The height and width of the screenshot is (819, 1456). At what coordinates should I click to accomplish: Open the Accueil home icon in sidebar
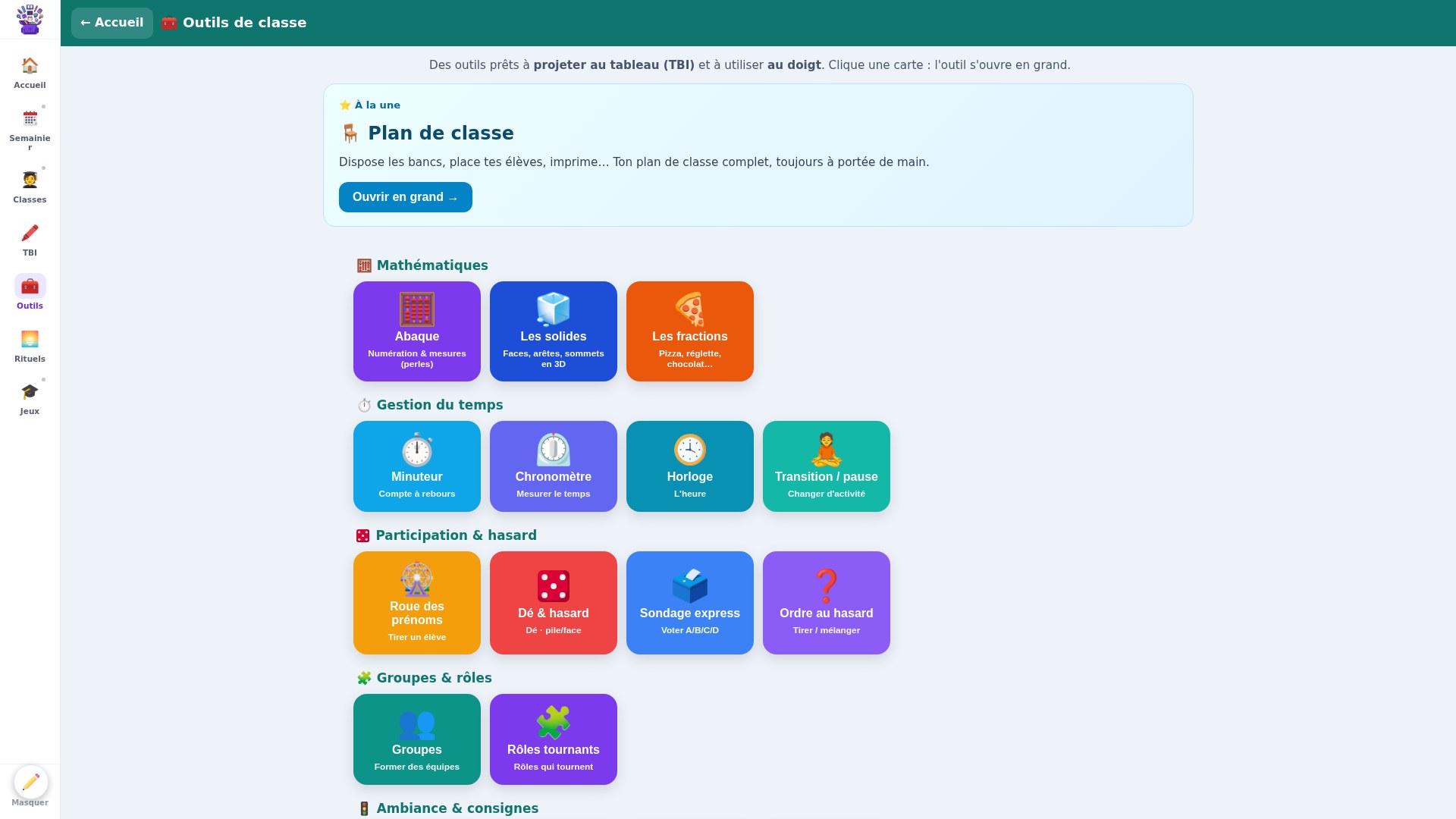pyautogui.click(x=30, y=66)
